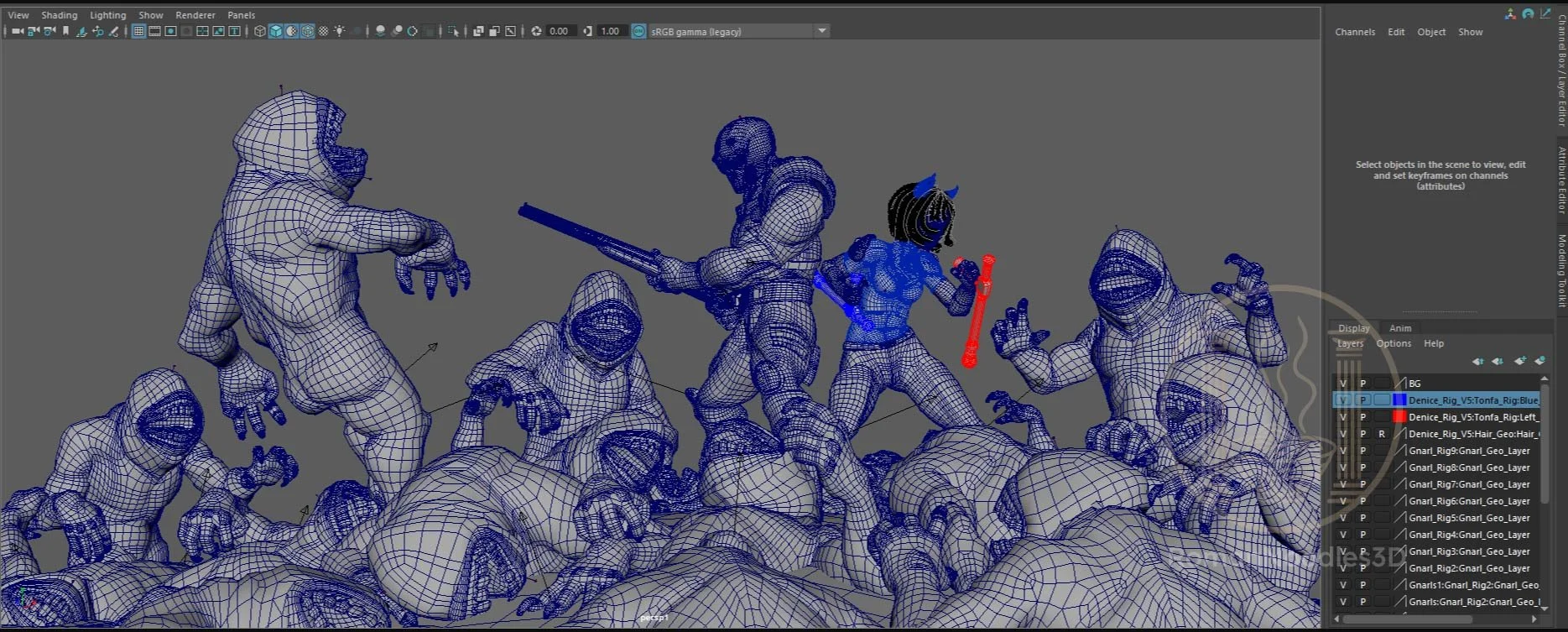Viewport: 1568px width, 632px height.
Task: Toggle playback P of Gnarl_Rig9 layer
Action: click(1362, 451)
